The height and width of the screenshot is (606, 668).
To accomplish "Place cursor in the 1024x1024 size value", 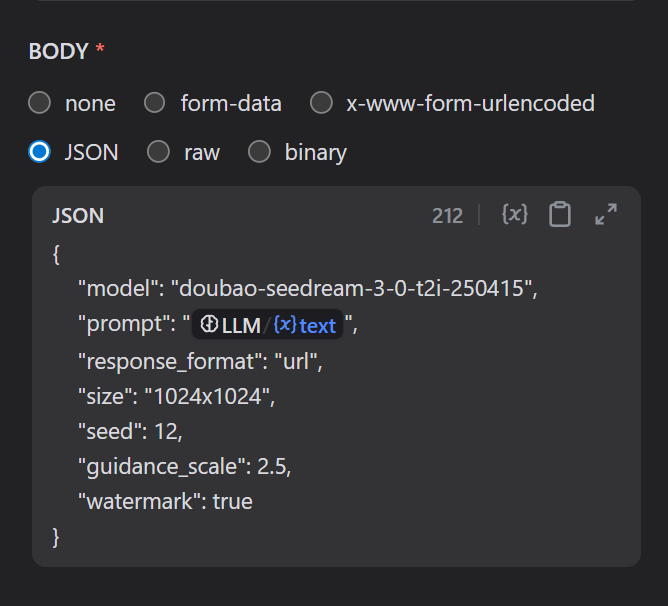I will click(208, 396).
